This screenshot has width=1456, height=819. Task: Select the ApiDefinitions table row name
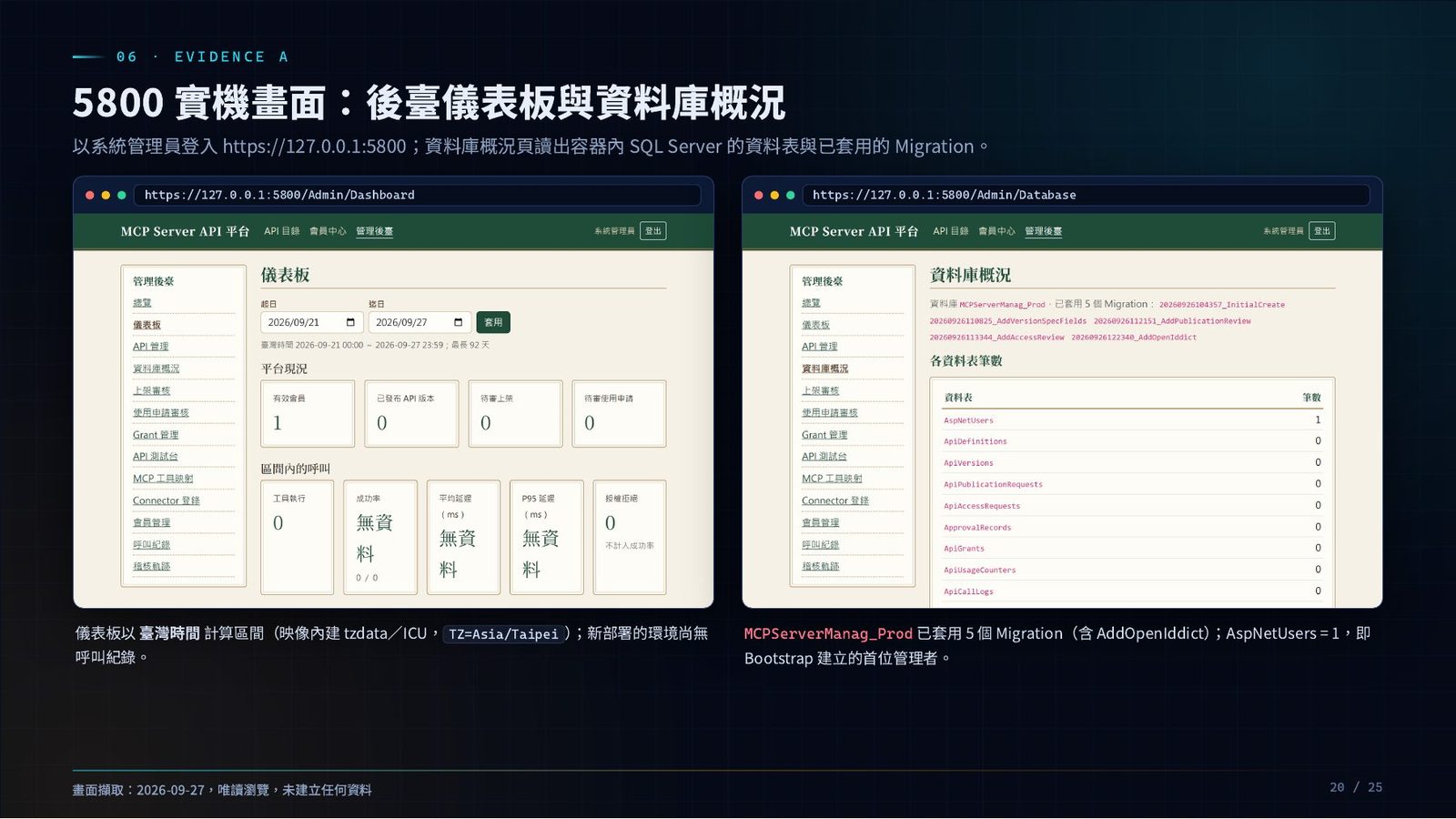click(976, 441)
